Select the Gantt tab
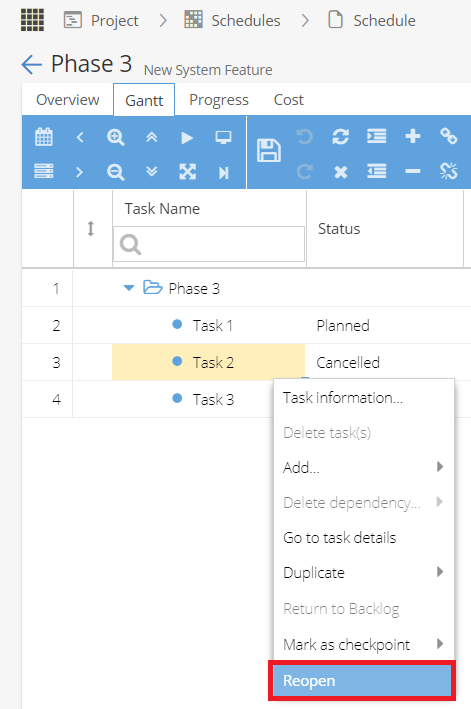Viewport: 471px width, 709px height. click(x=144, y=100)
